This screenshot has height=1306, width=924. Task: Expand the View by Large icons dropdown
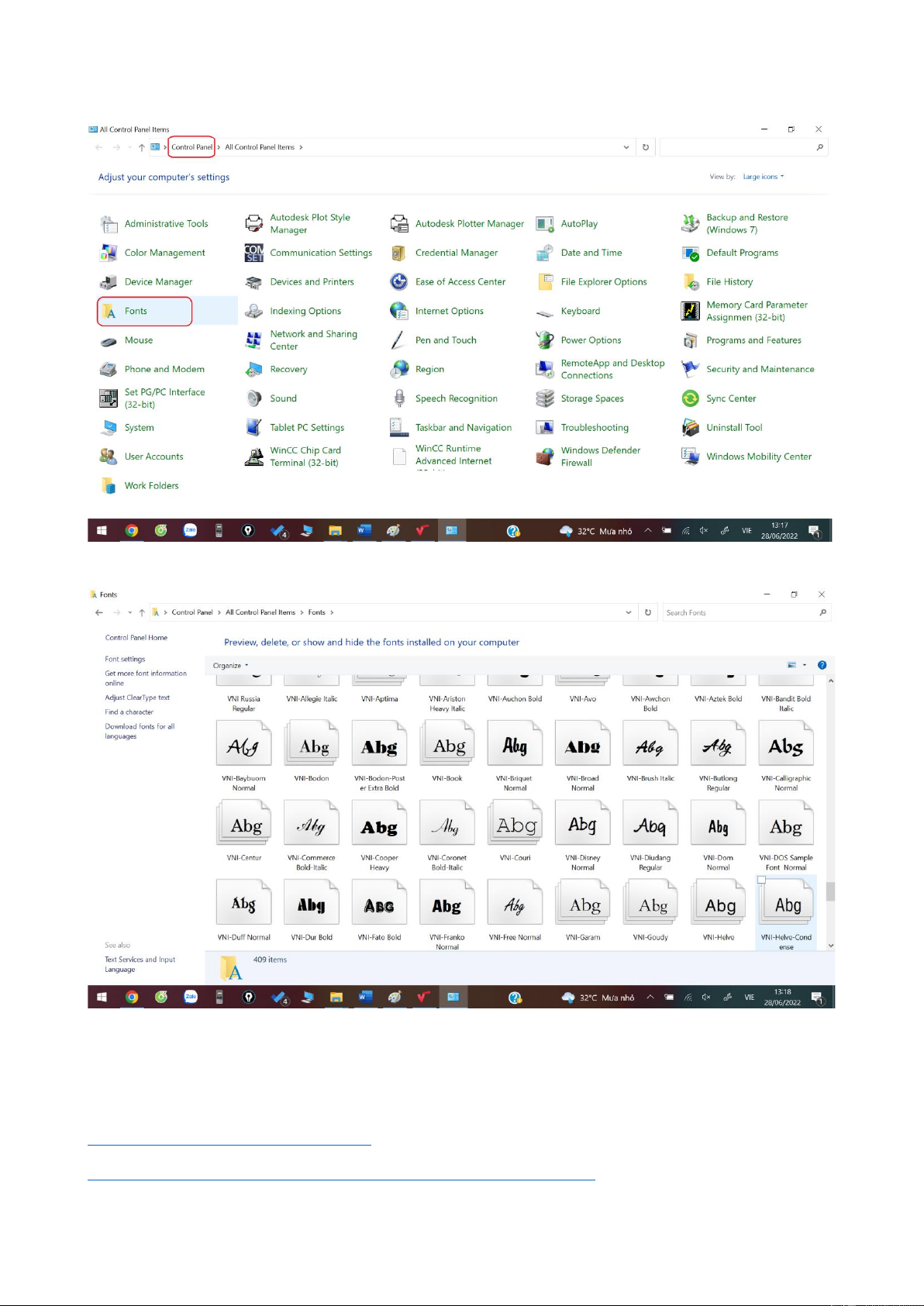click(763, 177)
